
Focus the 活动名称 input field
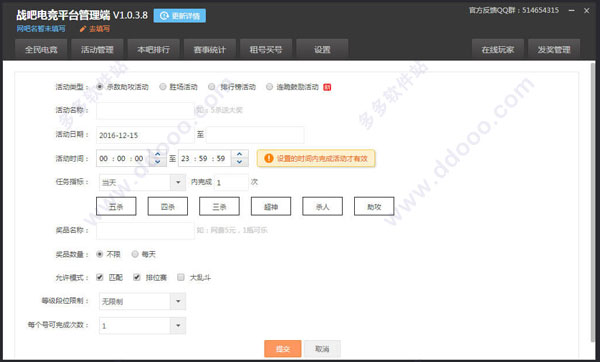[145, 111]
